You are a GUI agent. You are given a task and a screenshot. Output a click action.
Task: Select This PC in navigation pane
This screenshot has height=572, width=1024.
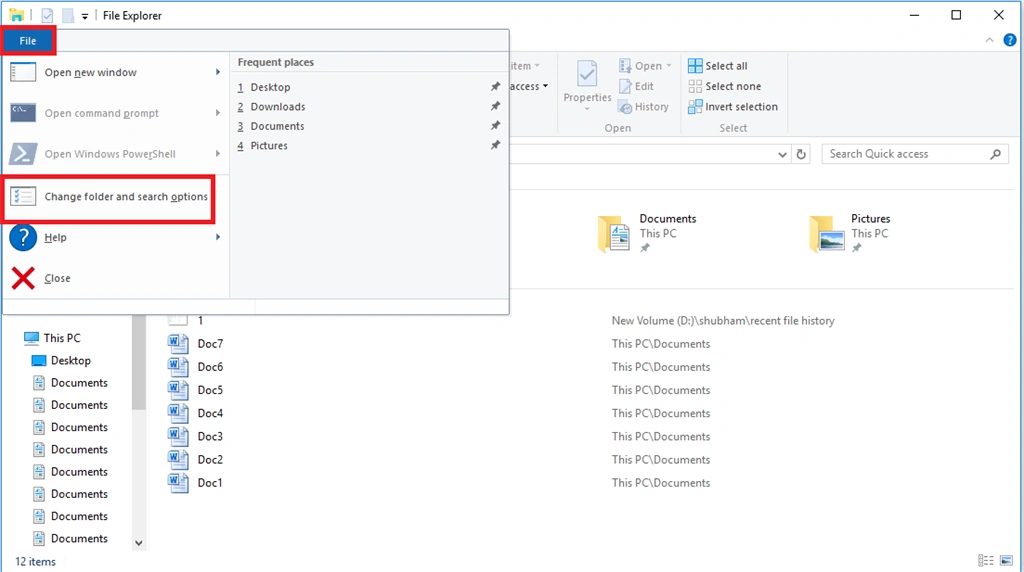click(x=52, y=338)
